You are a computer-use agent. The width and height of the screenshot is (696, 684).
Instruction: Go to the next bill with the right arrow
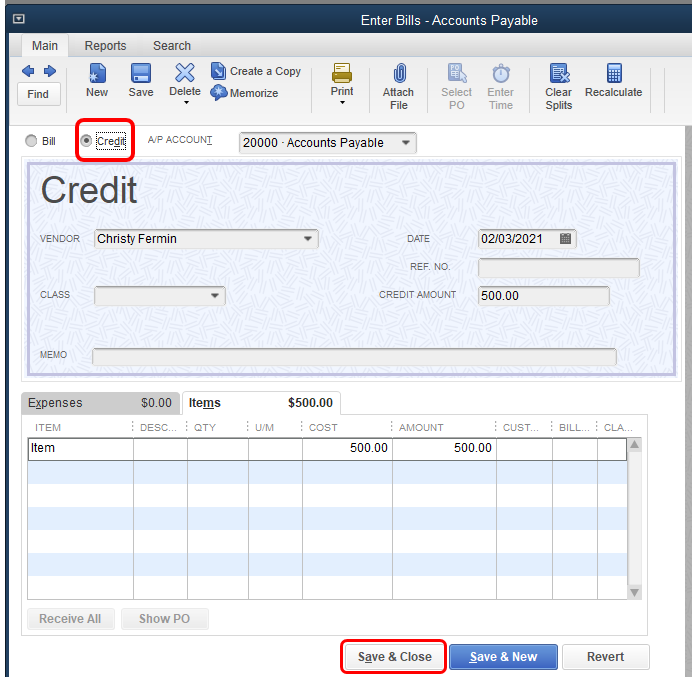pos(50,71)
